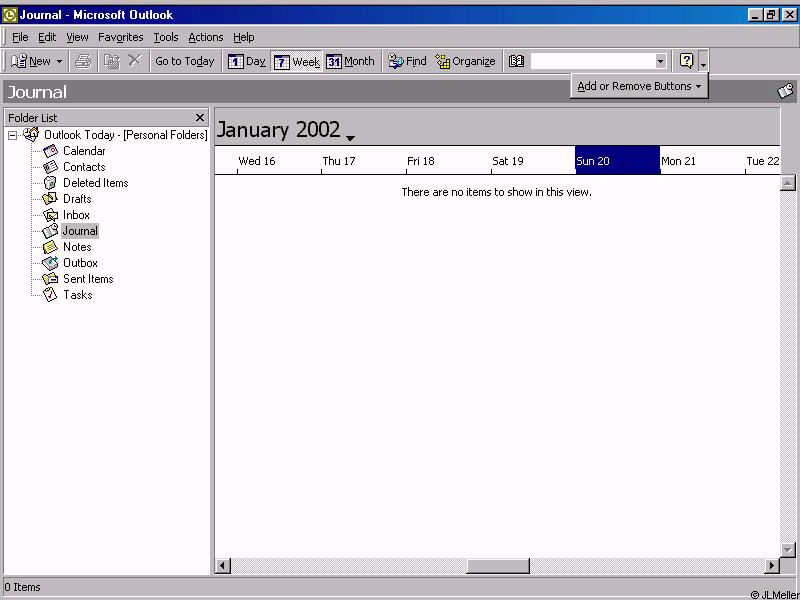
Task: Open the Favorites menu
Action: (x=120, y=37)
